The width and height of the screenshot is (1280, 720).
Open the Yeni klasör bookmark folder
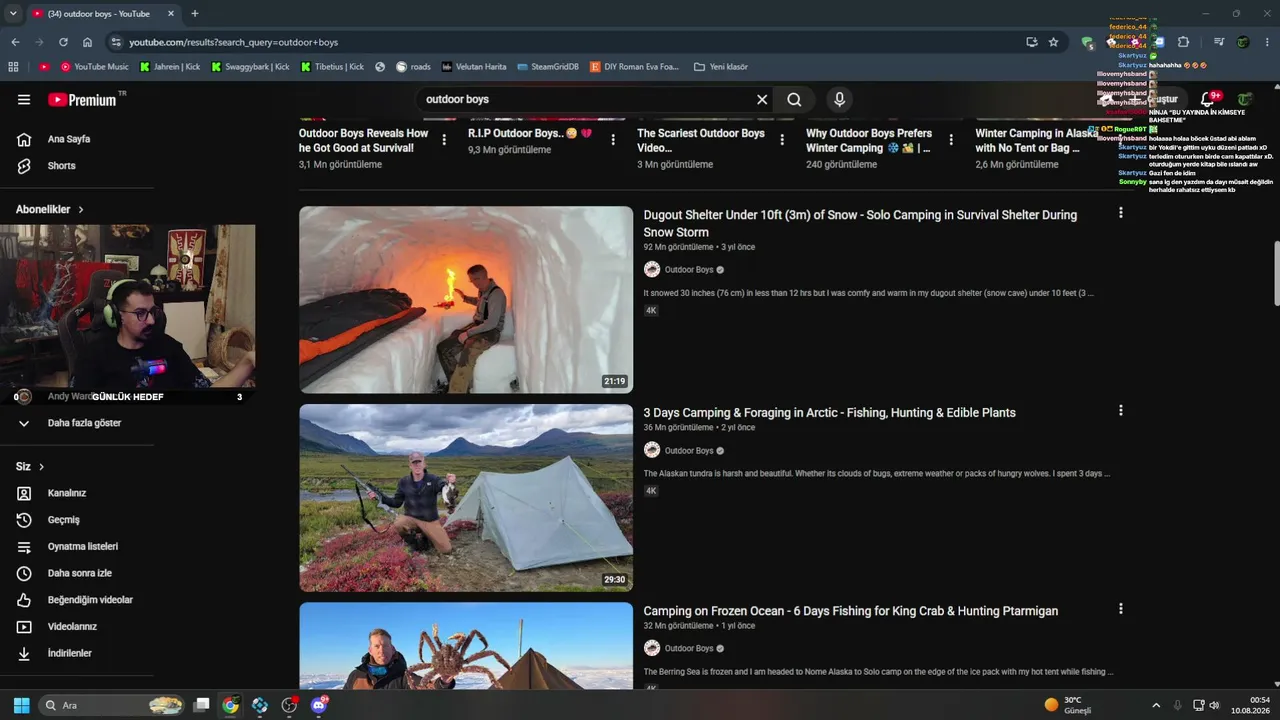pos(720,67)
